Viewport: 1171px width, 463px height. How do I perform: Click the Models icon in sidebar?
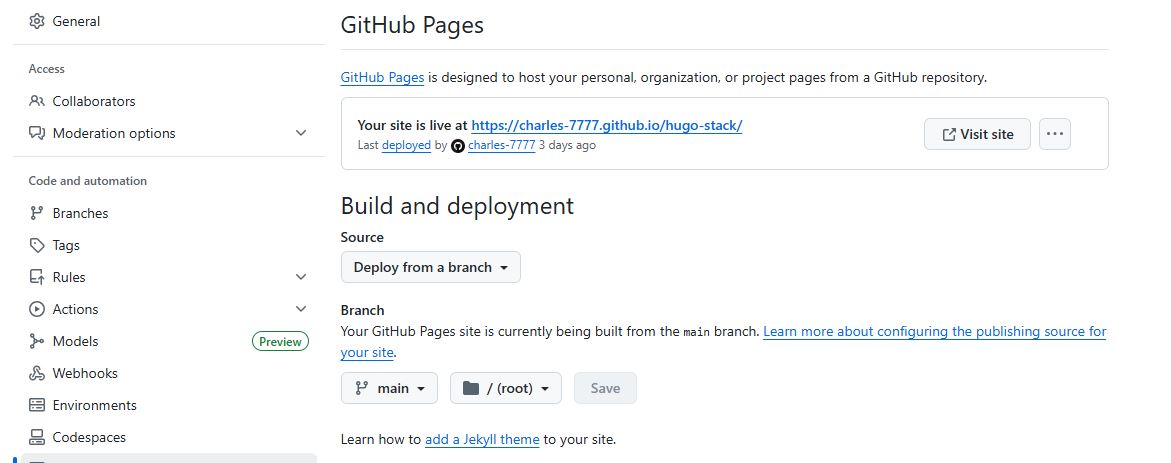click(37, 341)
